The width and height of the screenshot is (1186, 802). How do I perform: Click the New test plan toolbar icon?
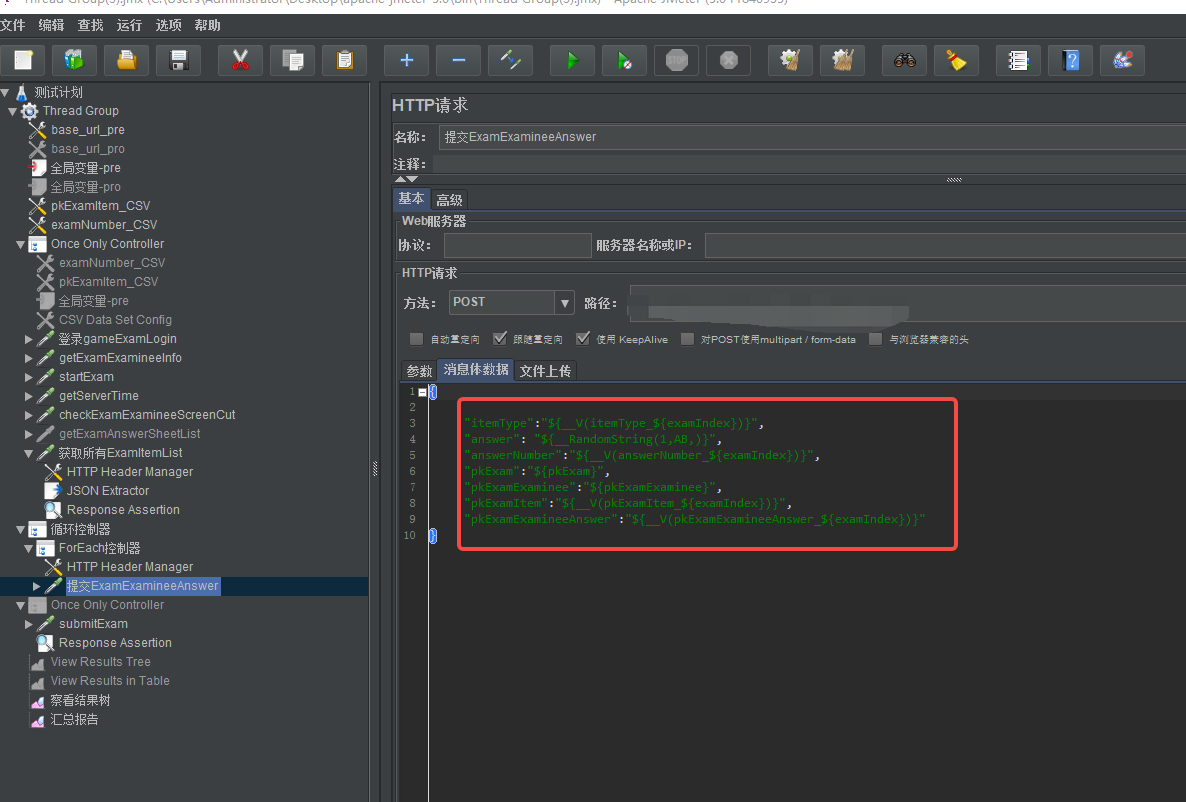23,61
